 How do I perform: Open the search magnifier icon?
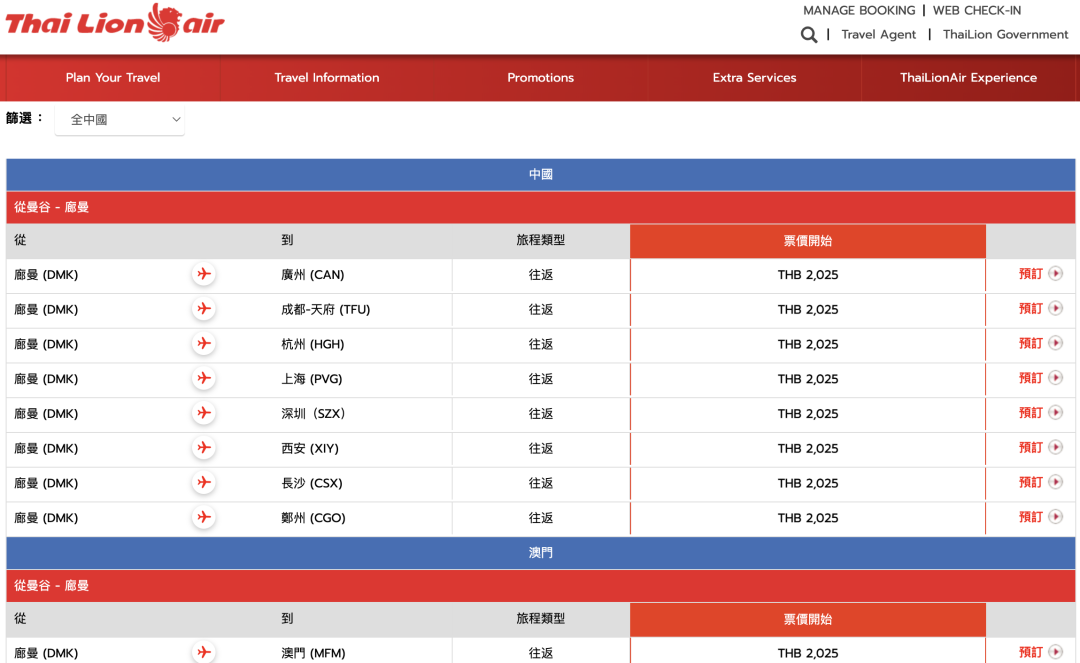(809, 34)
